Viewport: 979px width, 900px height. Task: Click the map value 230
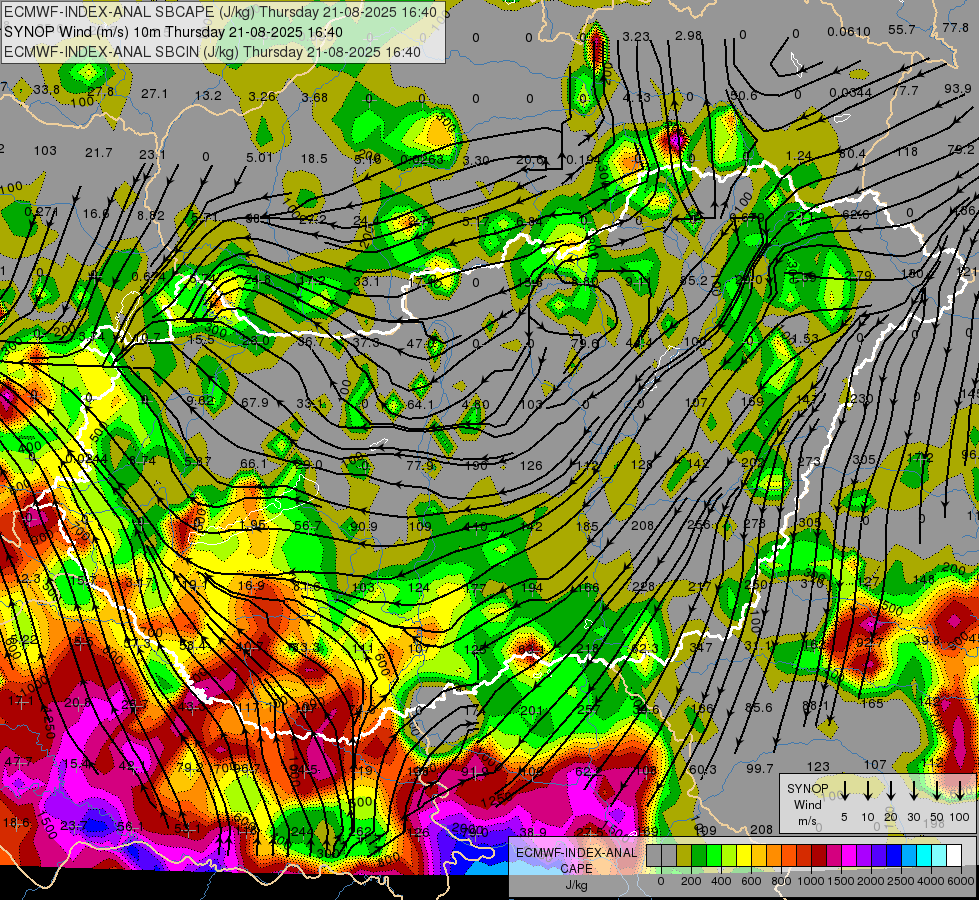coord(862,398)
